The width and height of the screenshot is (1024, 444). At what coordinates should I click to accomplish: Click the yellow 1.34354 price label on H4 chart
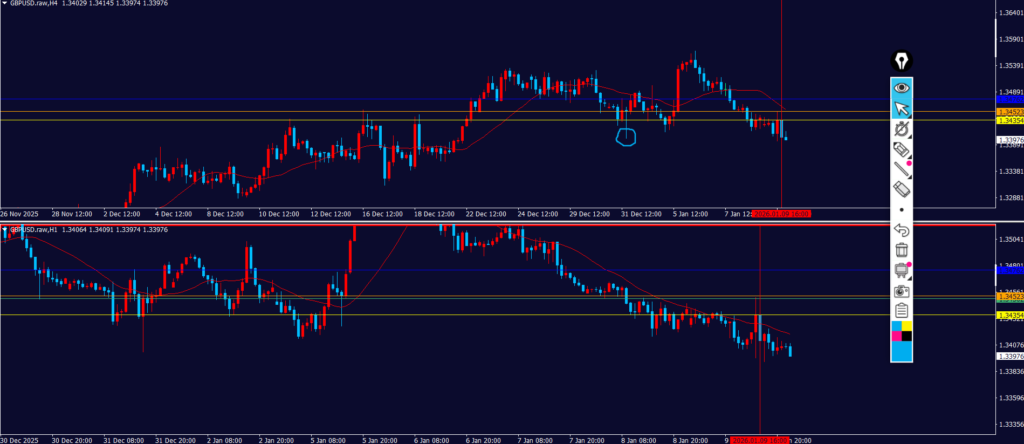pos(1008,120)
